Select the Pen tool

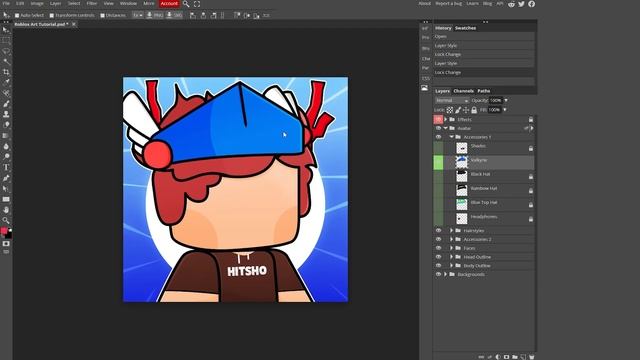6,178
